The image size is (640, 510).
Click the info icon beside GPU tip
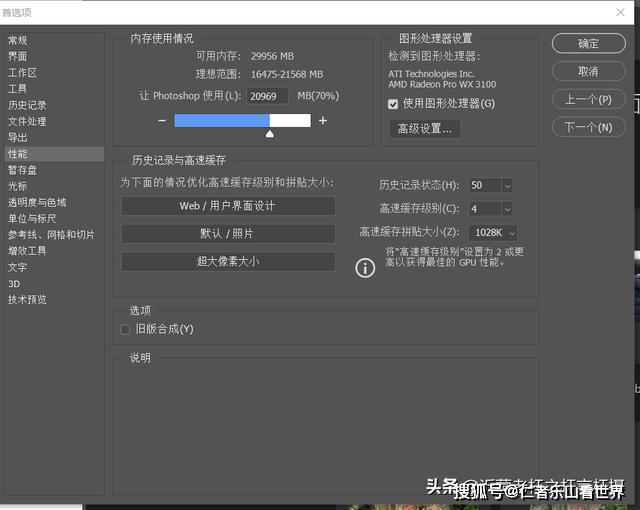(365, 268)
